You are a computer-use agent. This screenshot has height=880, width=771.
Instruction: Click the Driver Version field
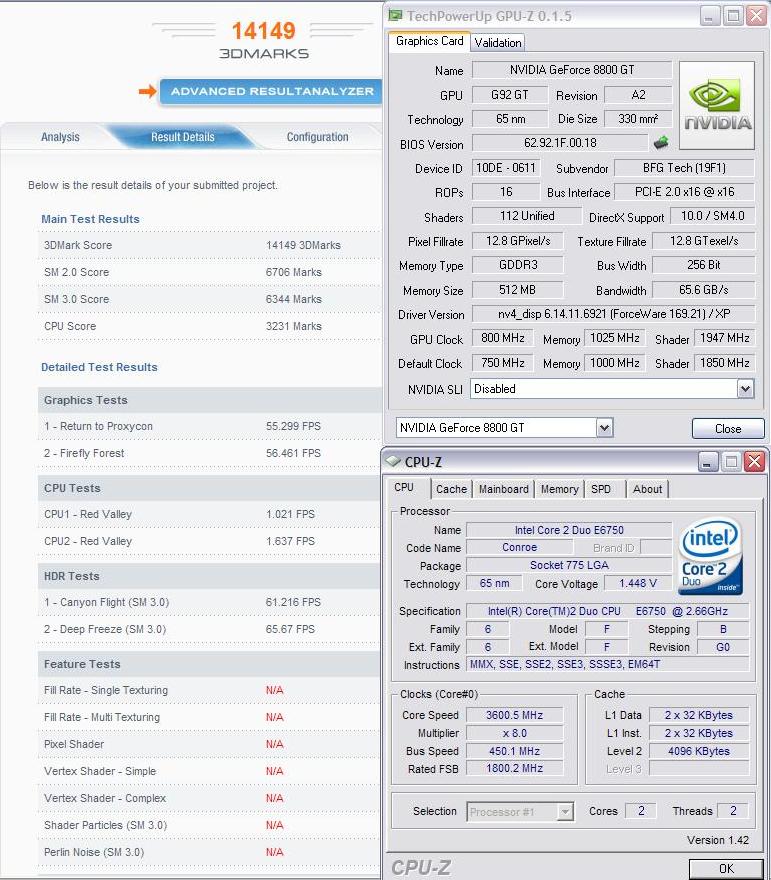pos(613,314)
